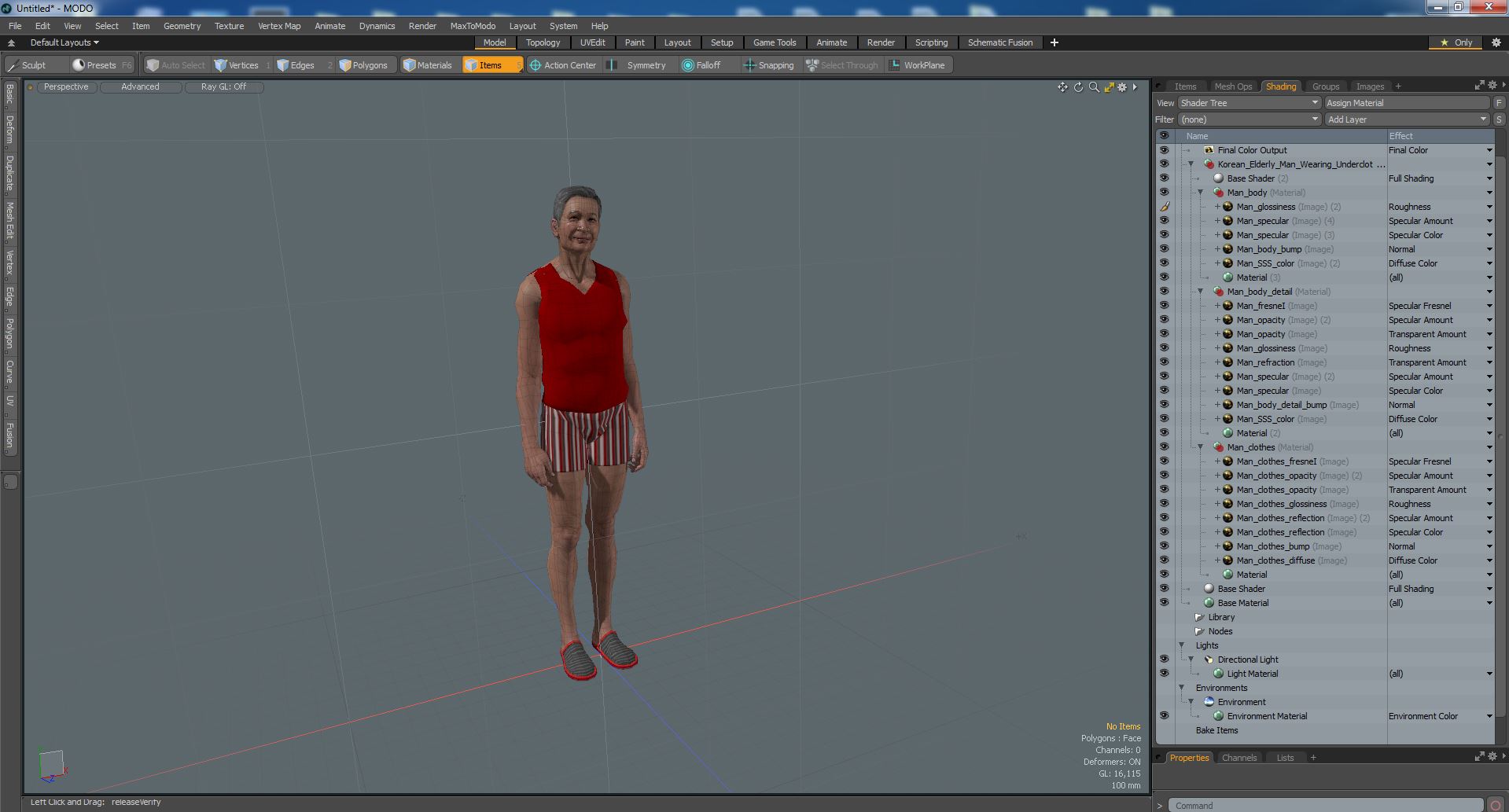Viewport: 1509px width, 812px height.
Task: Collapse the Man_body_detail material group
Action: click(x=1200, y=292)
